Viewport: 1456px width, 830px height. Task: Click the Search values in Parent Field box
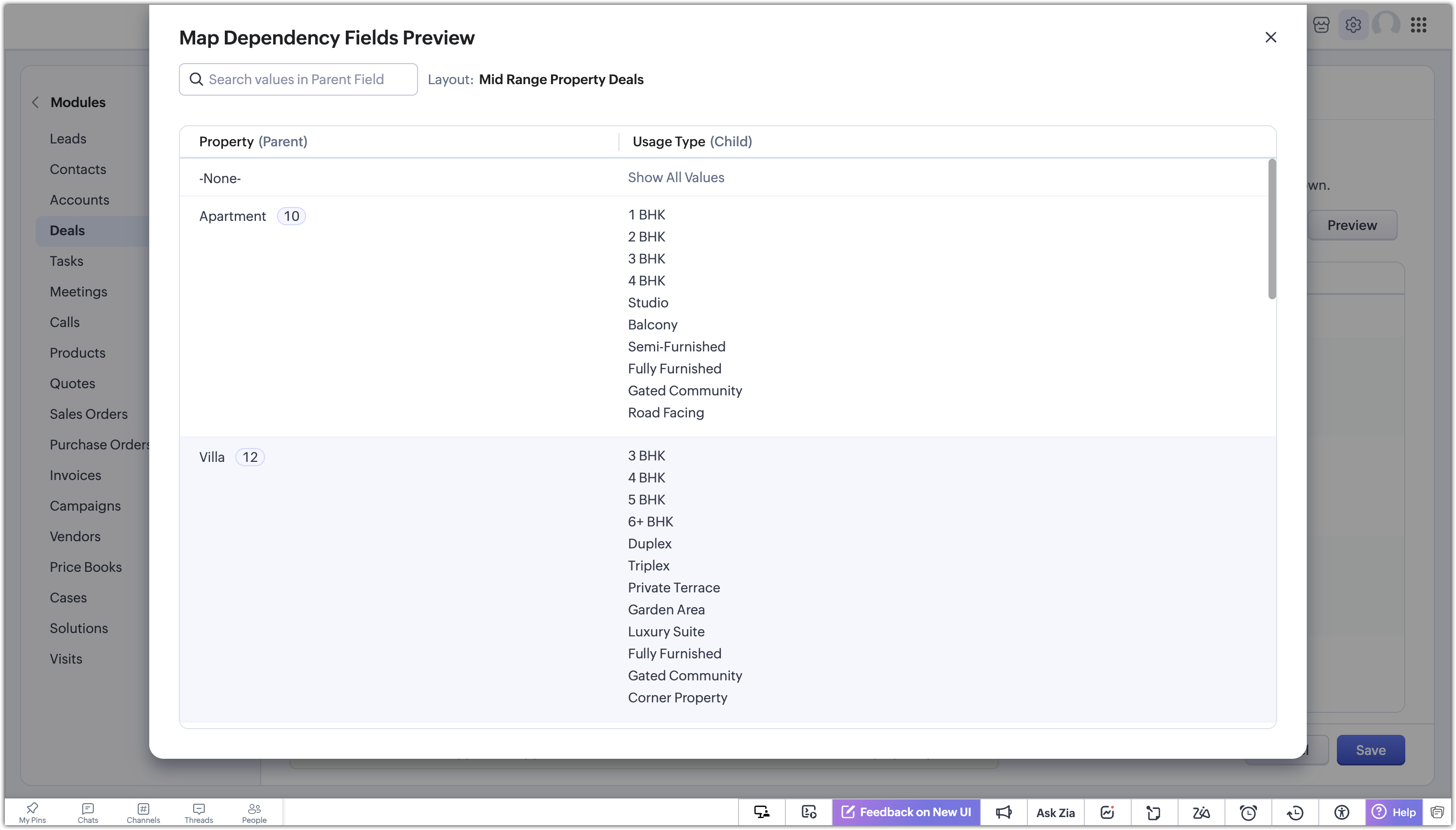pyautogui.click(x=298, y=79)
